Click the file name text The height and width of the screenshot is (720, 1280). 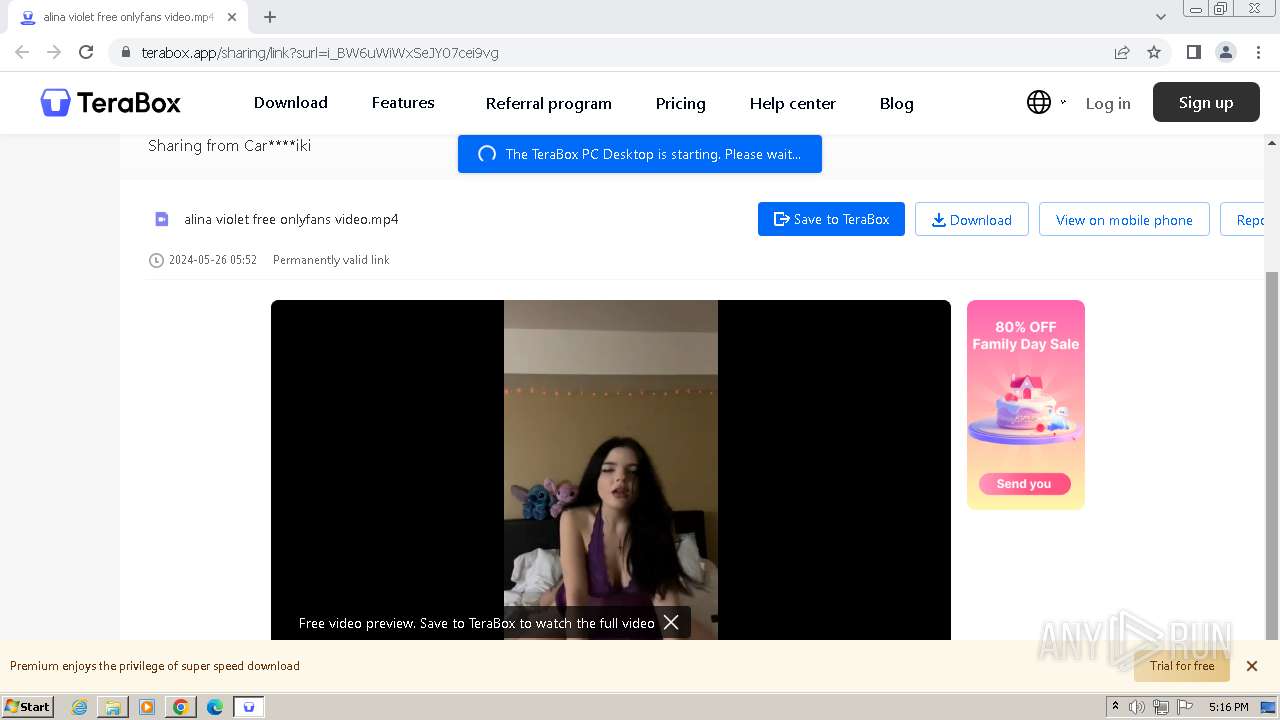(x=291, y=219)
